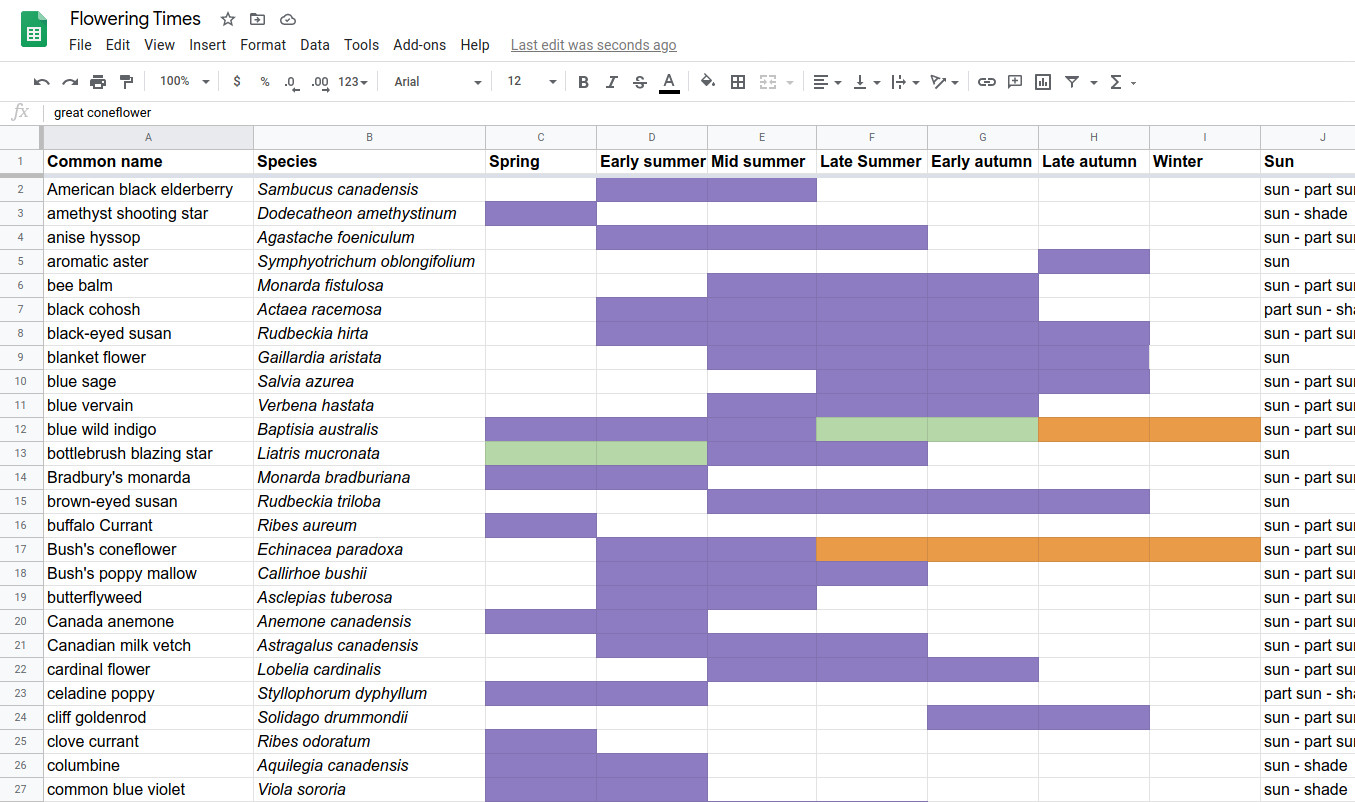This screenshot has width=1355, height=802.
Task: Toggle bold formatting
Action: coord(583,82)
